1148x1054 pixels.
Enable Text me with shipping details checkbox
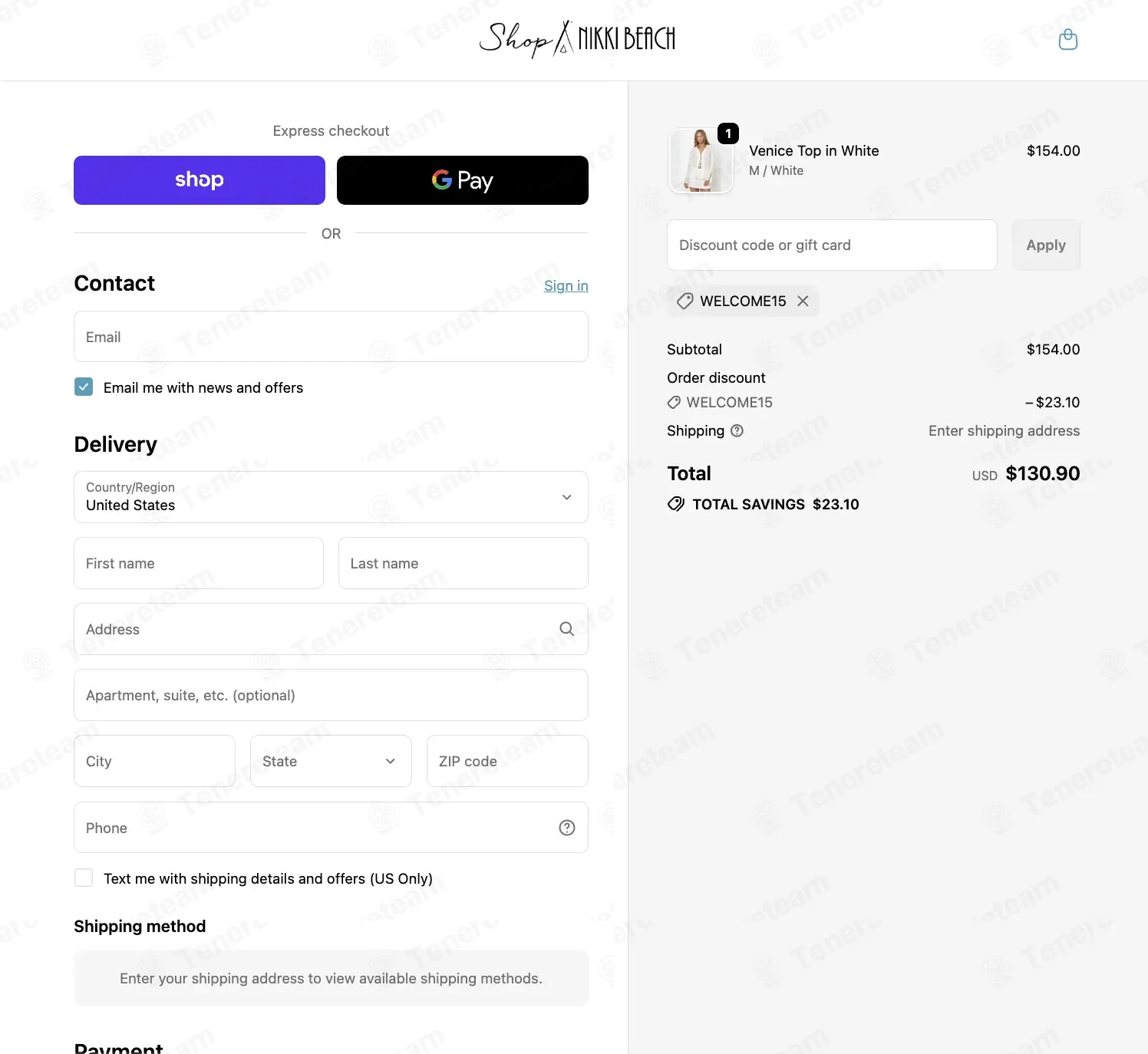pos(84,878)
